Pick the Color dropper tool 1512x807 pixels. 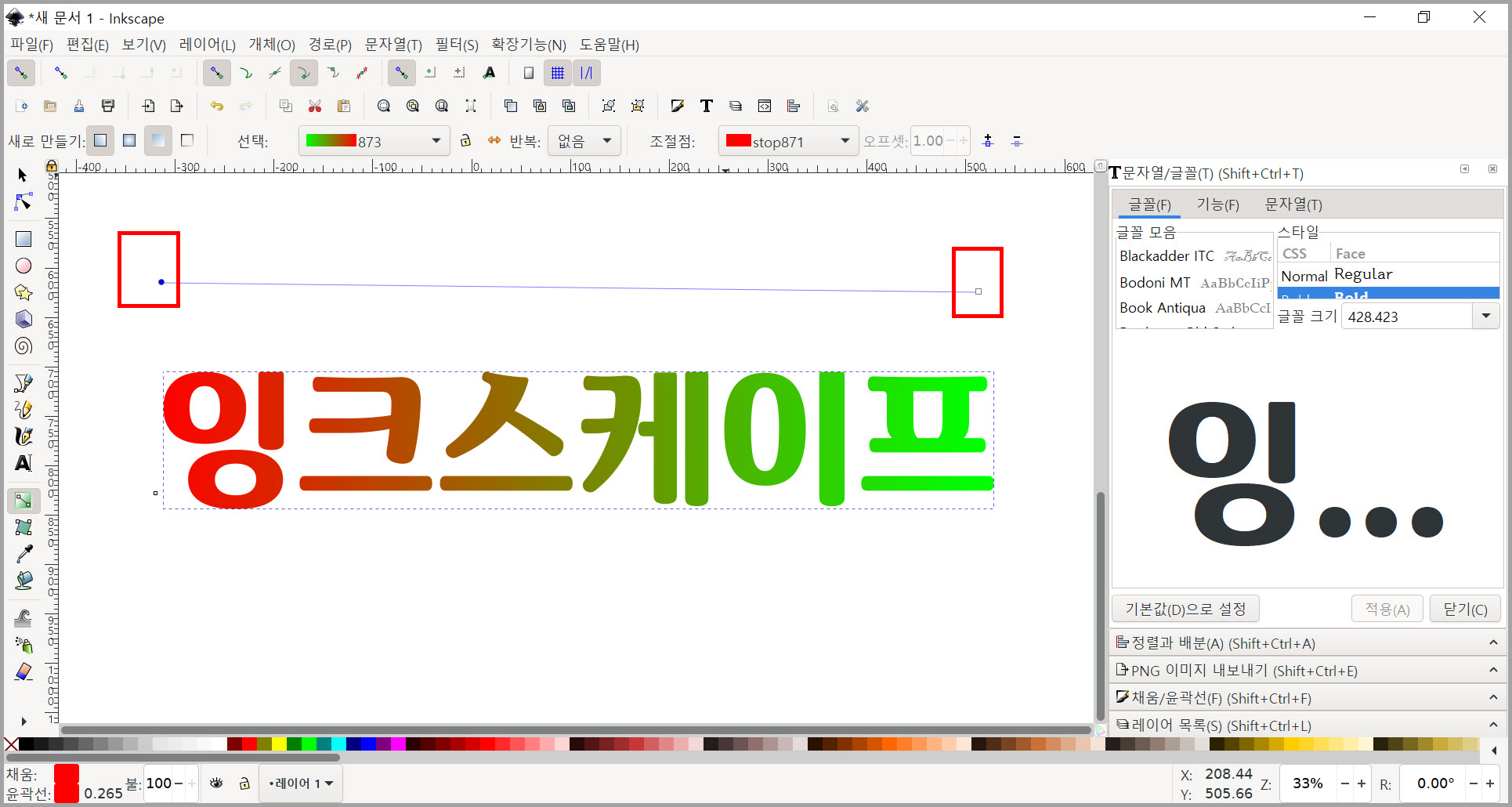(x=24, y=554)
